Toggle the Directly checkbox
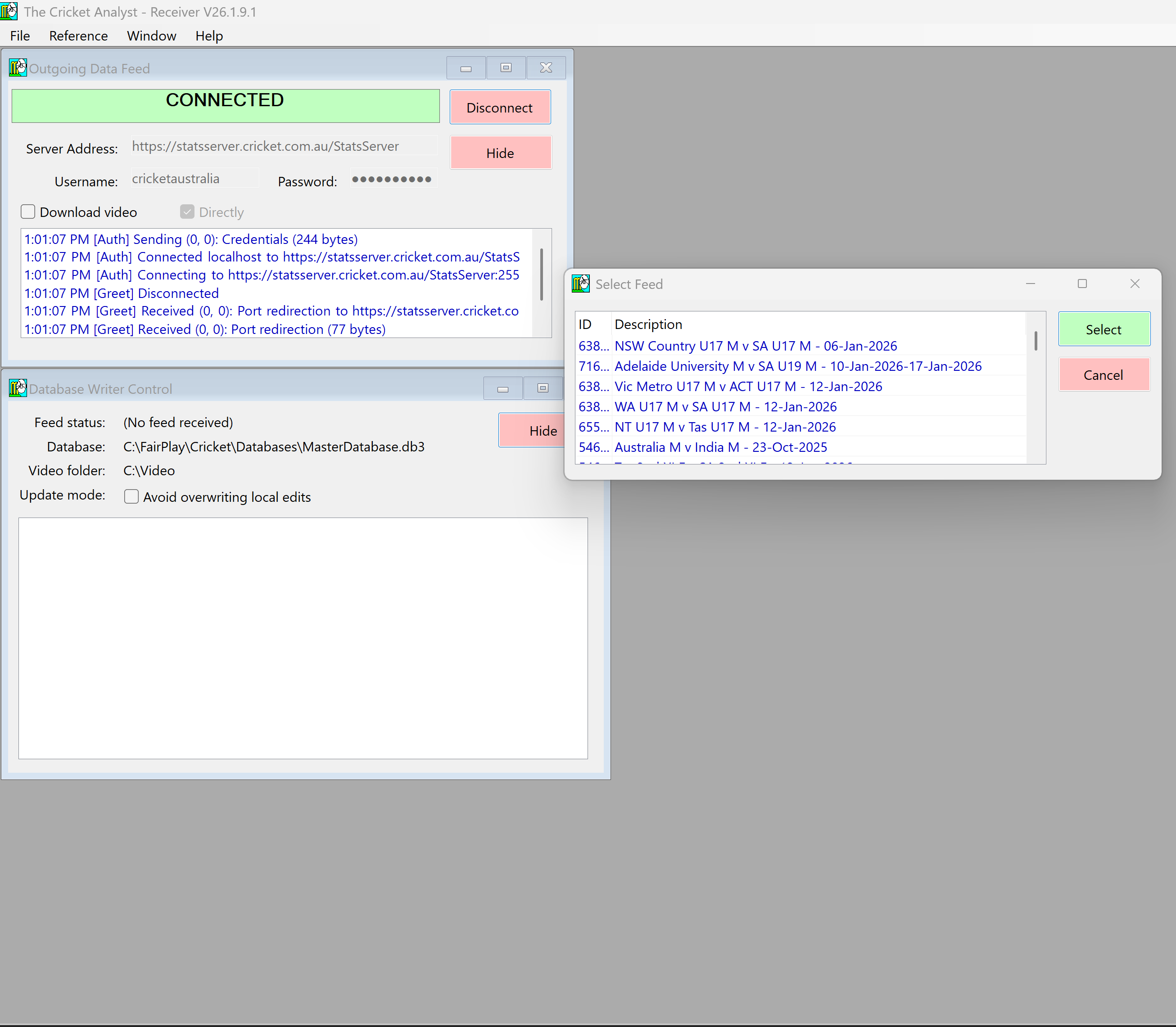The image size is (1176, 1027). [187, 212]
